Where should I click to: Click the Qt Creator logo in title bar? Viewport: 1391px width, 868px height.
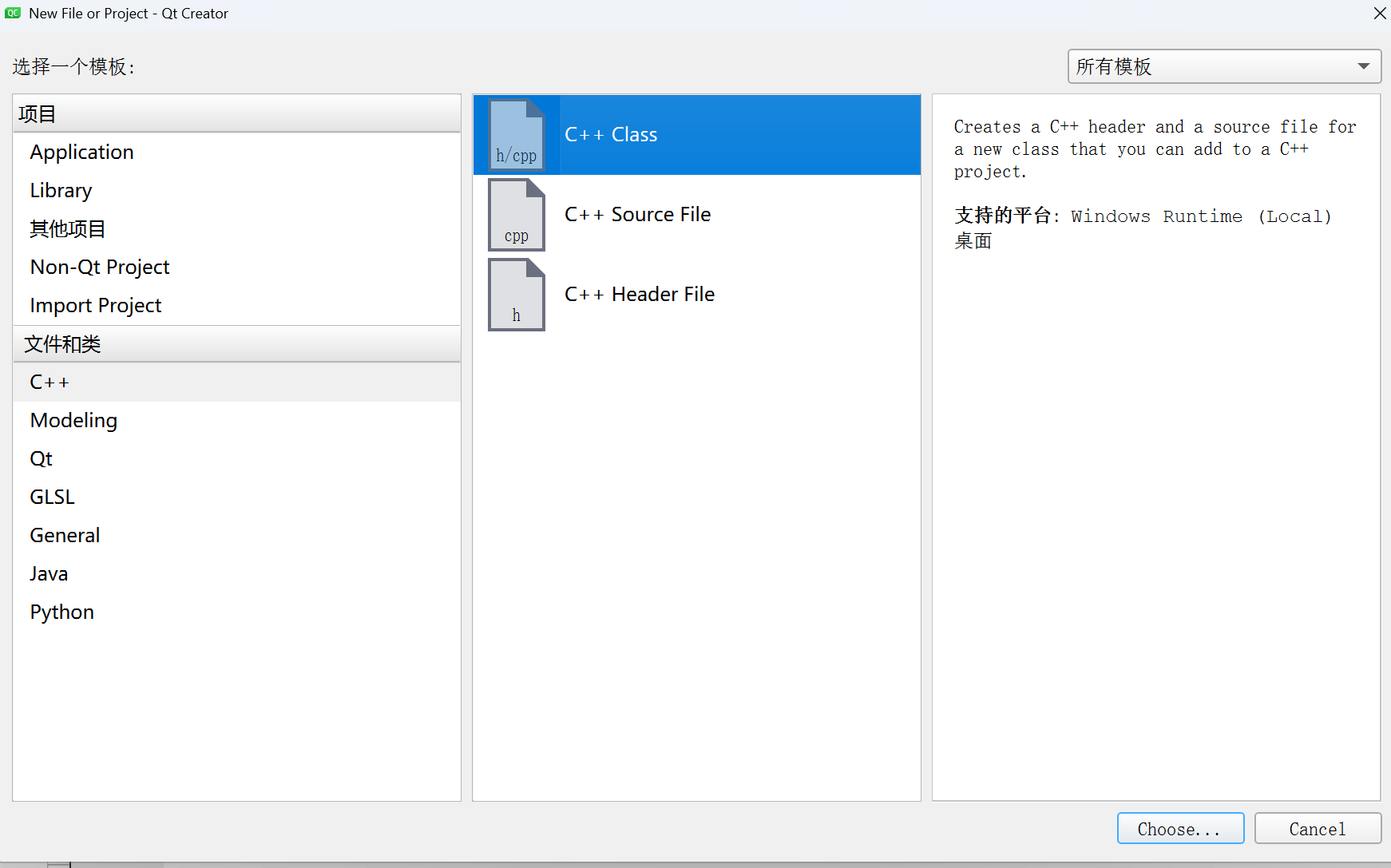(13, 13)
